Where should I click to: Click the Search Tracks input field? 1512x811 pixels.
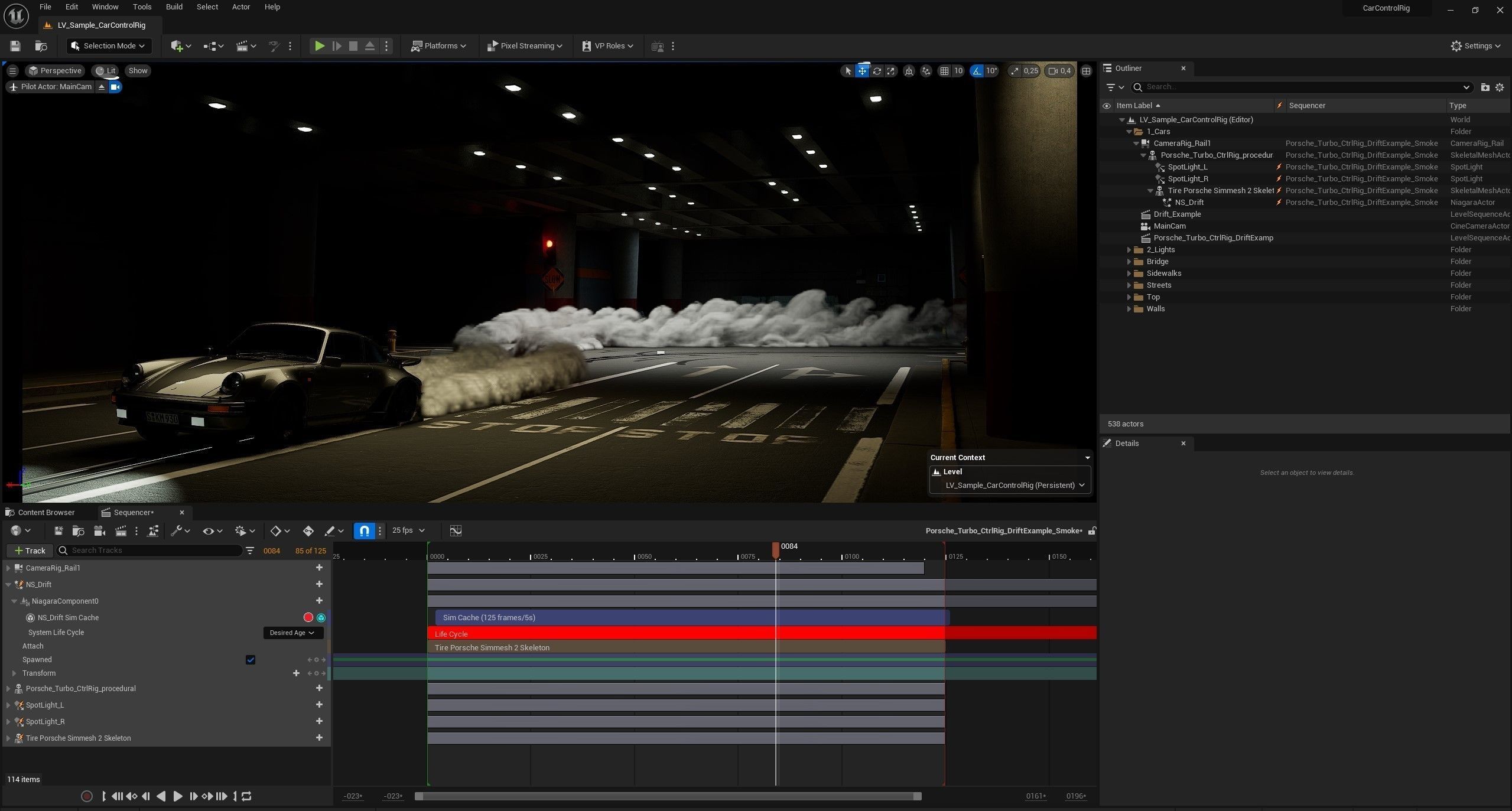[x=149, y=551]
